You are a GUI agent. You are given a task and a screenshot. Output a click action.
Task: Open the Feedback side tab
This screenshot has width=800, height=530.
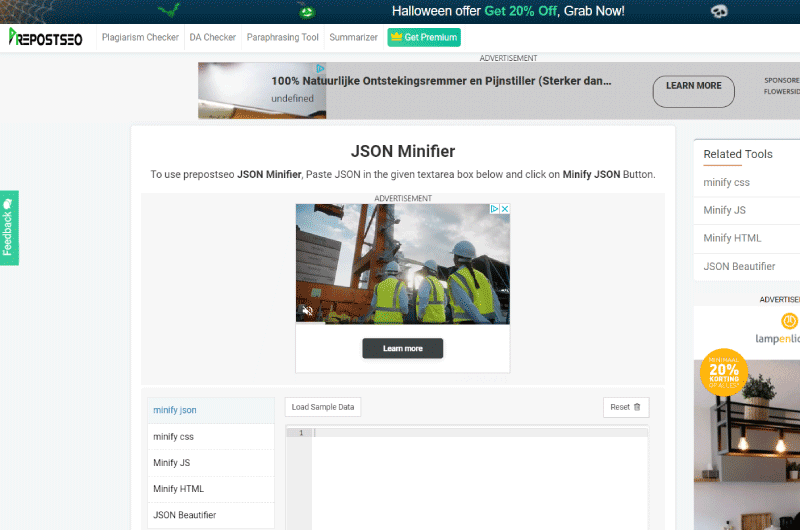(x=9, y=228)
